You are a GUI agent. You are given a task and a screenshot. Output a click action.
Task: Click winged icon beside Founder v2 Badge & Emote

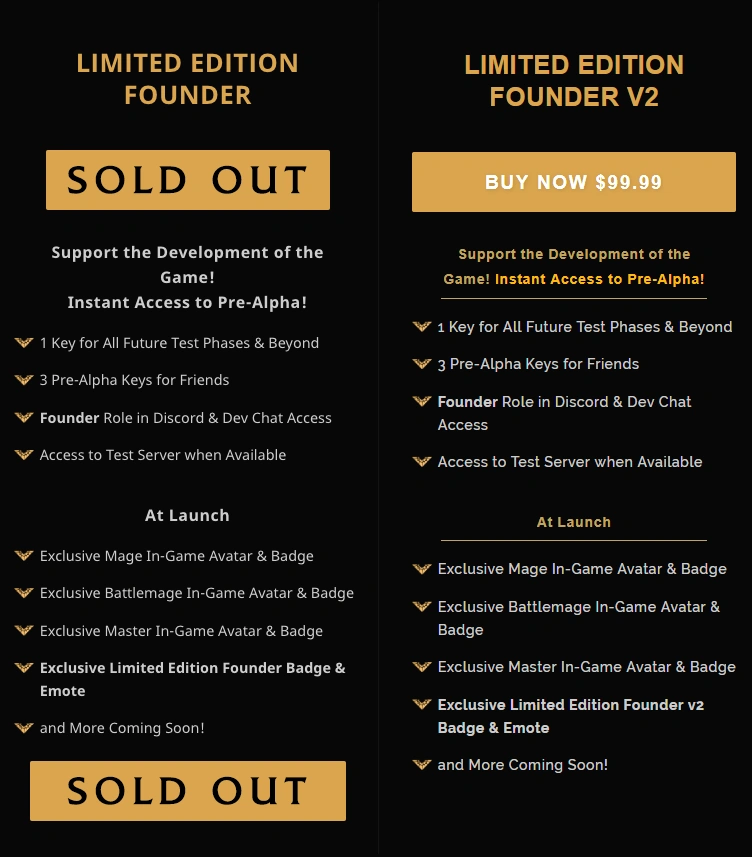422,705
